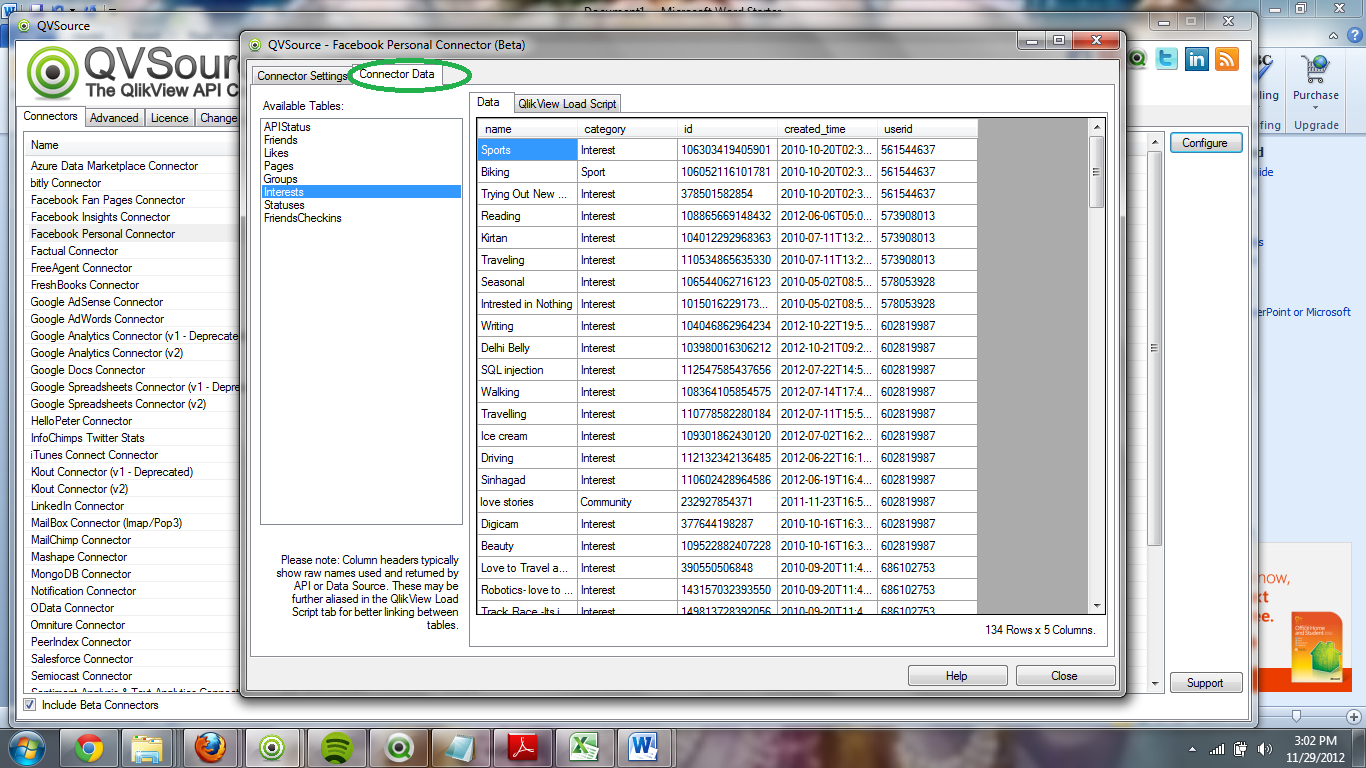Image resolution: width=1366 pixels, height=768 pixels.
Task: Open QlikView from the taskbar
Action: [x=399, y=747]
